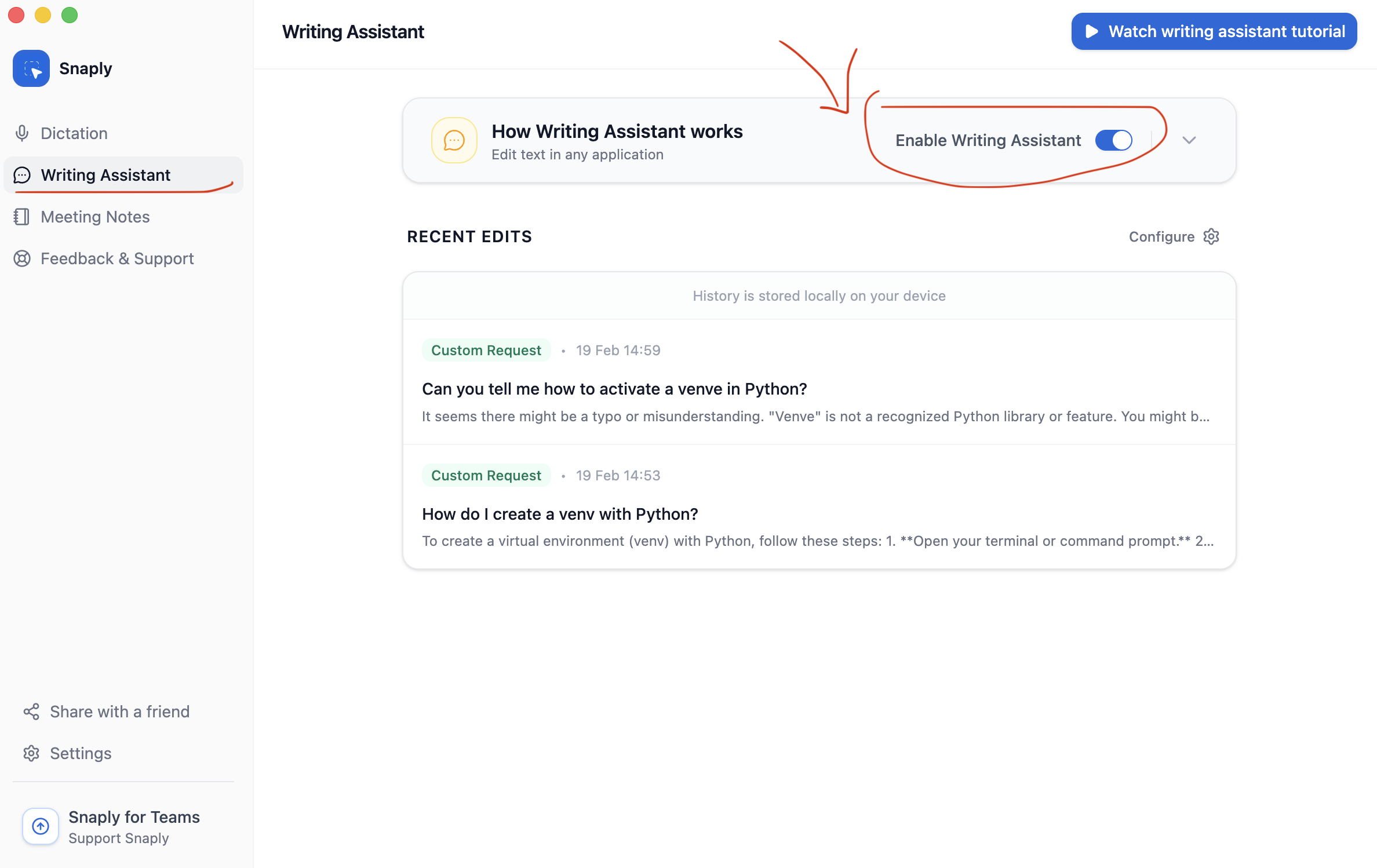Open Writing Assistant via its chat bubble icon
1377x868 pixels.
pos(22,174)
